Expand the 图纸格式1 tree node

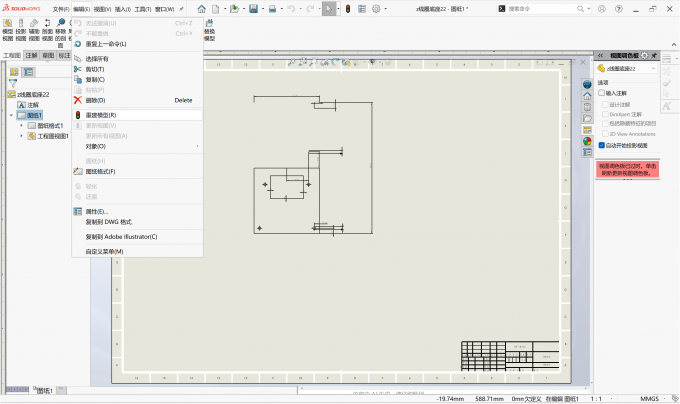(21, 126)
